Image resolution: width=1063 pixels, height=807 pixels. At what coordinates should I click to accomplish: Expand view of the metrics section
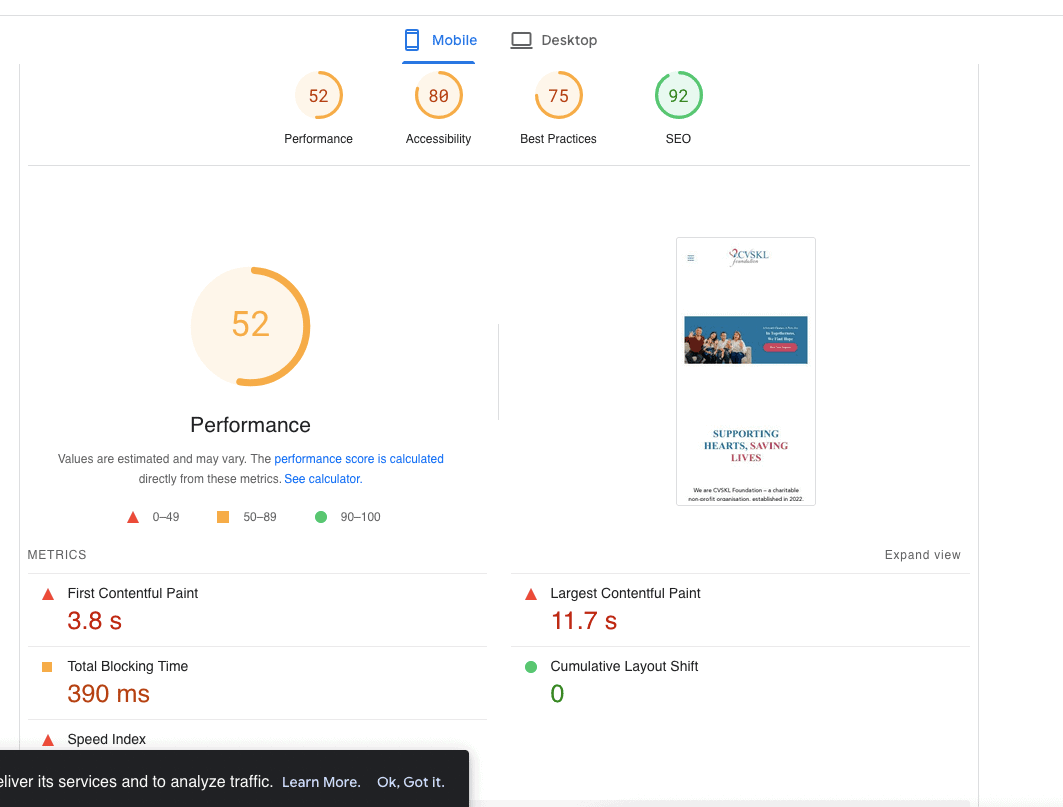(922, 555)
